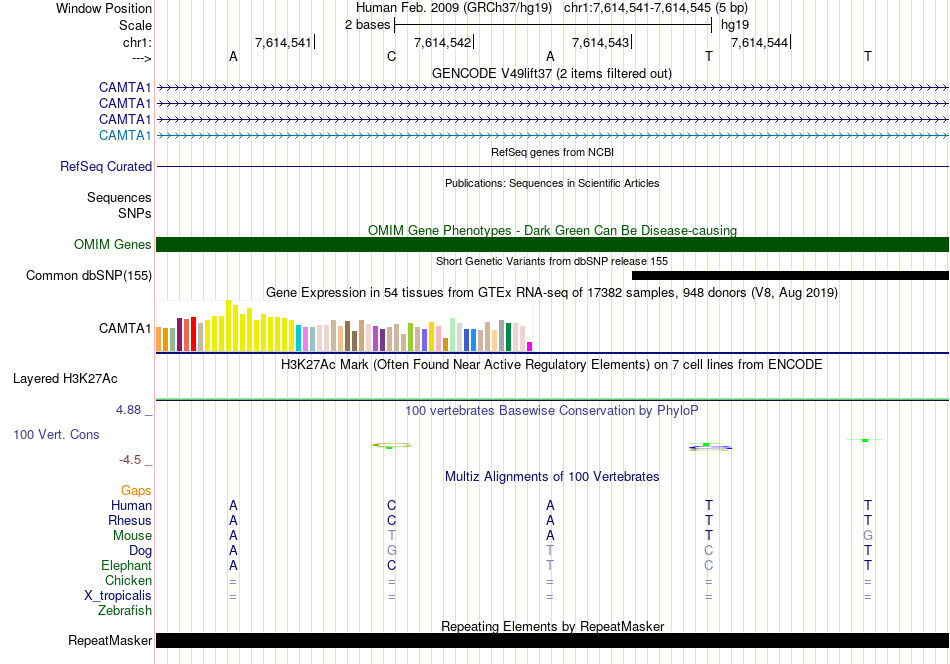Click the dark red GTEx expression bar
The height and width of the screenshot is (664, 950).
click(x=179, y=334)
